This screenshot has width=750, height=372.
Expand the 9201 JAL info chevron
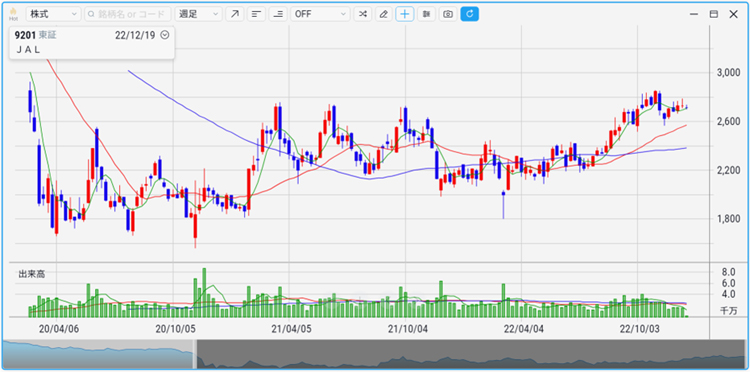click(165, 35)
